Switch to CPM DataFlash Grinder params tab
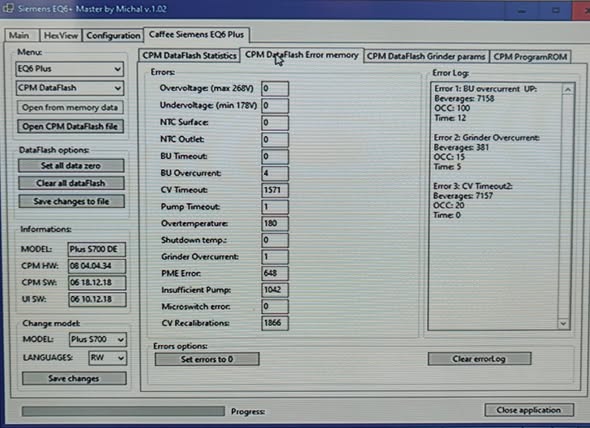 click(426, 56)
